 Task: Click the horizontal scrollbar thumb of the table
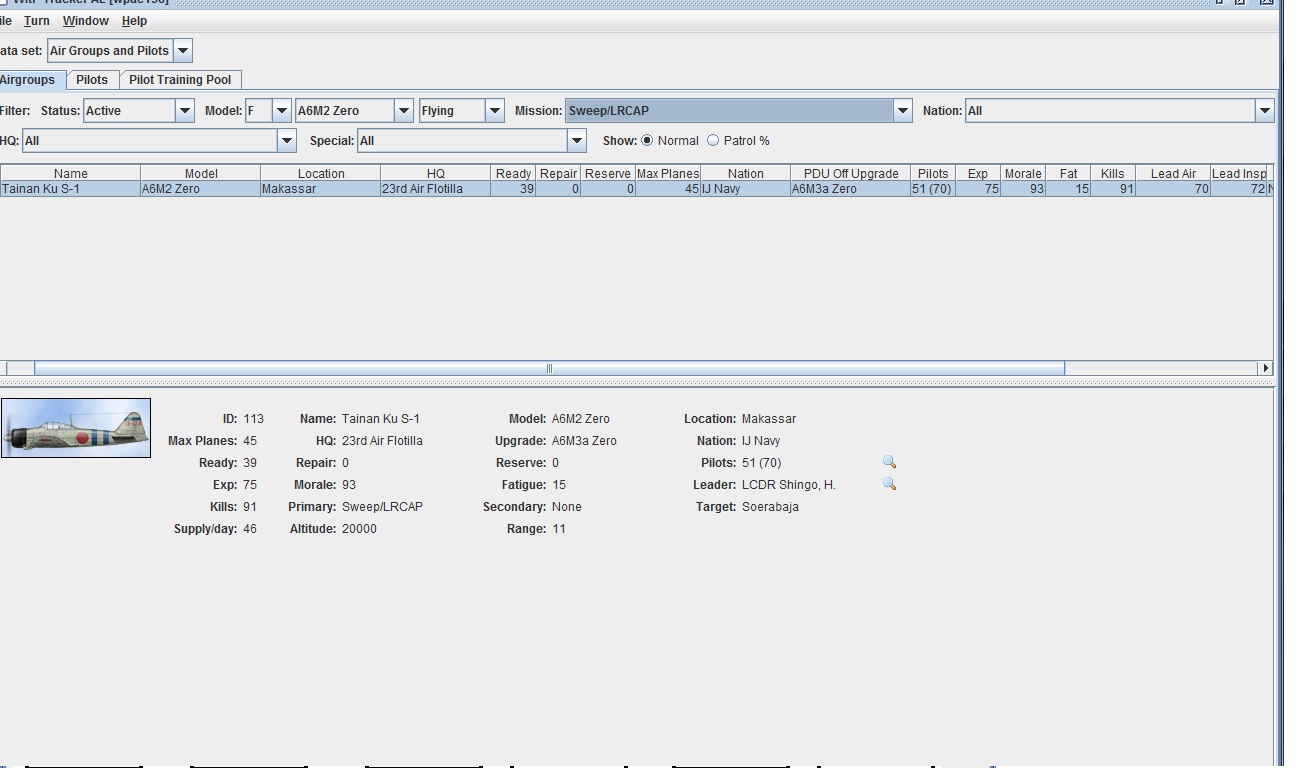549,368
